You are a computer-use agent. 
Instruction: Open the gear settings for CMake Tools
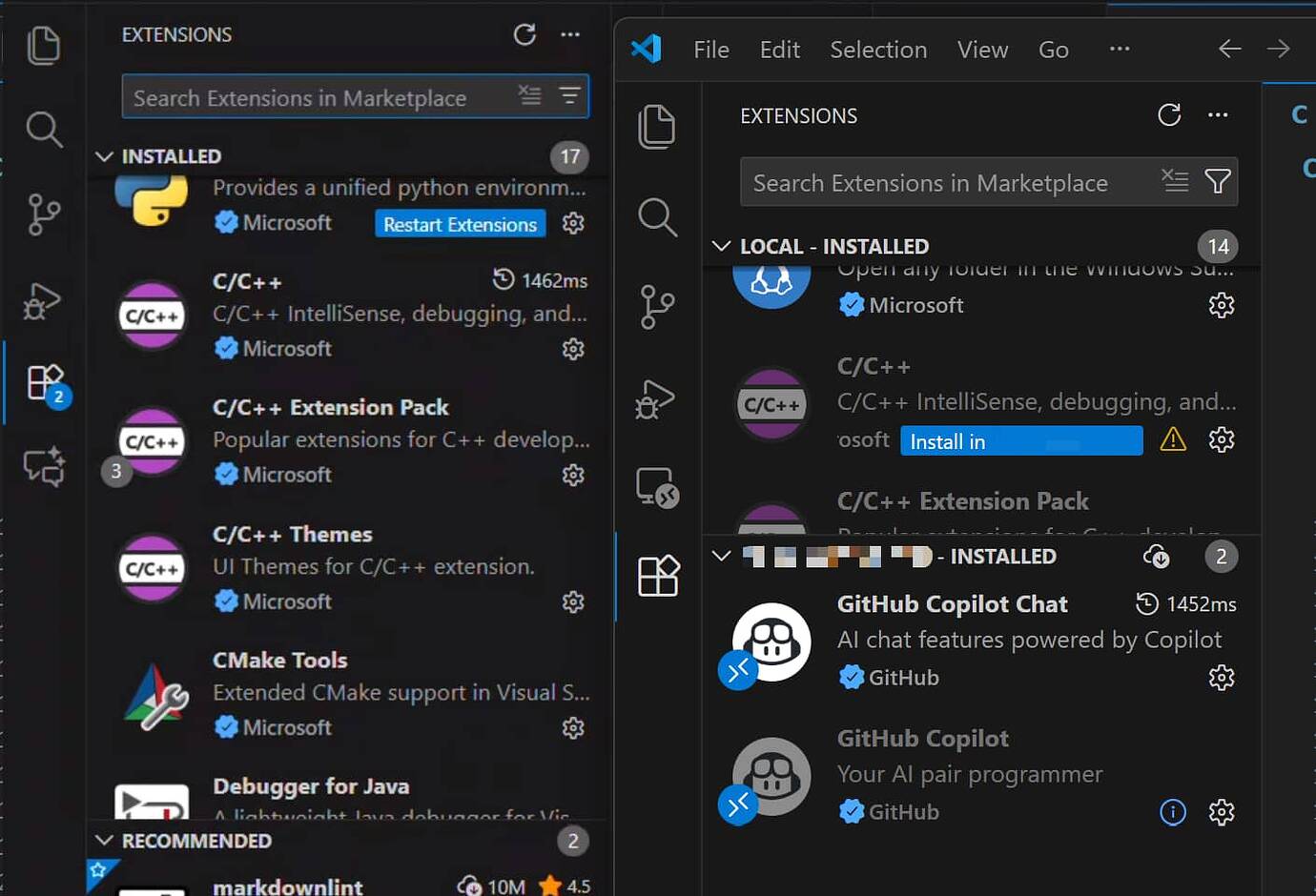point(573,728)
